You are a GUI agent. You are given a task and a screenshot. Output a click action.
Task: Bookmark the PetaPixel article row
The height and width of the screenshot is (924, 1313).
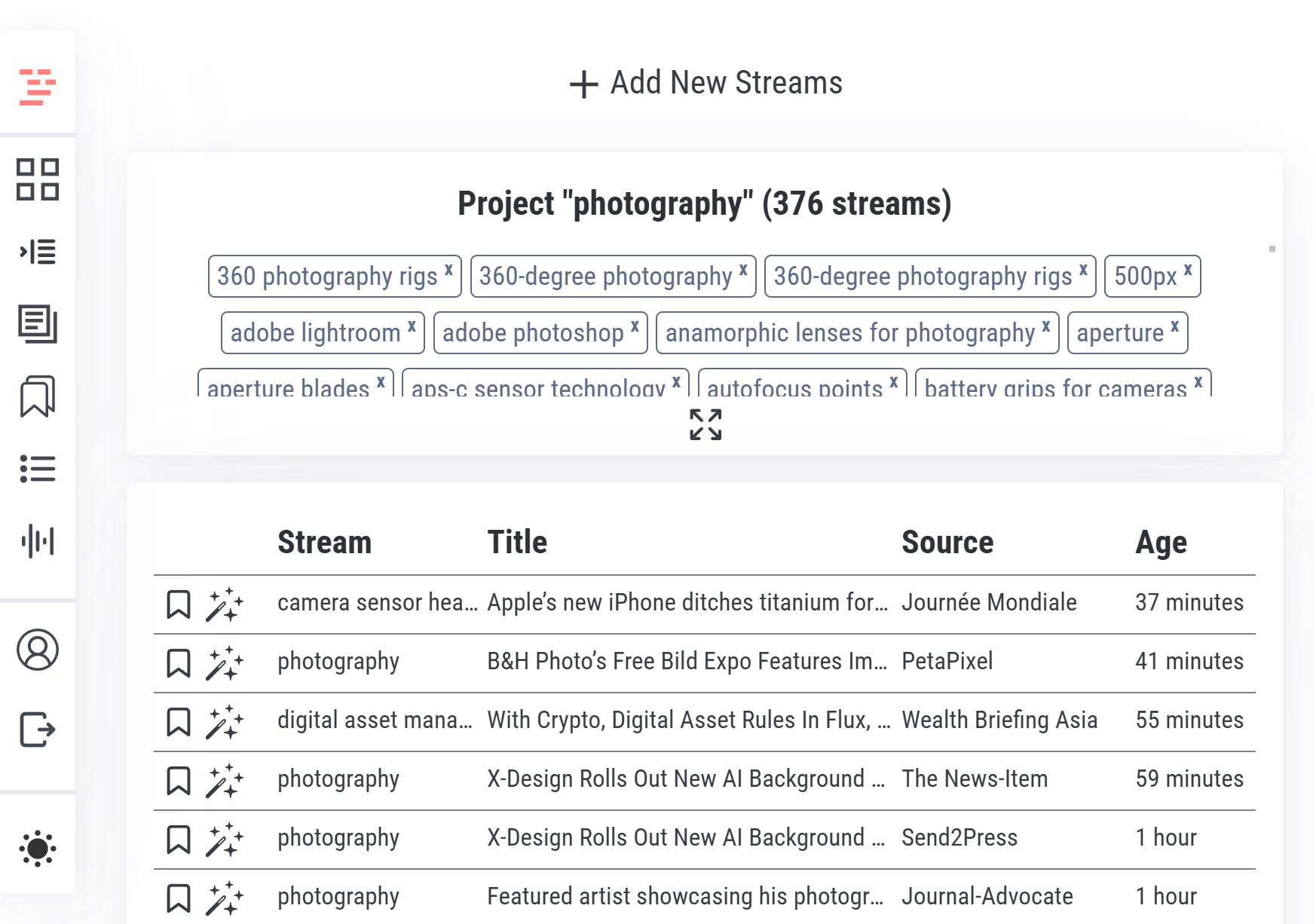tap(179, 663)
